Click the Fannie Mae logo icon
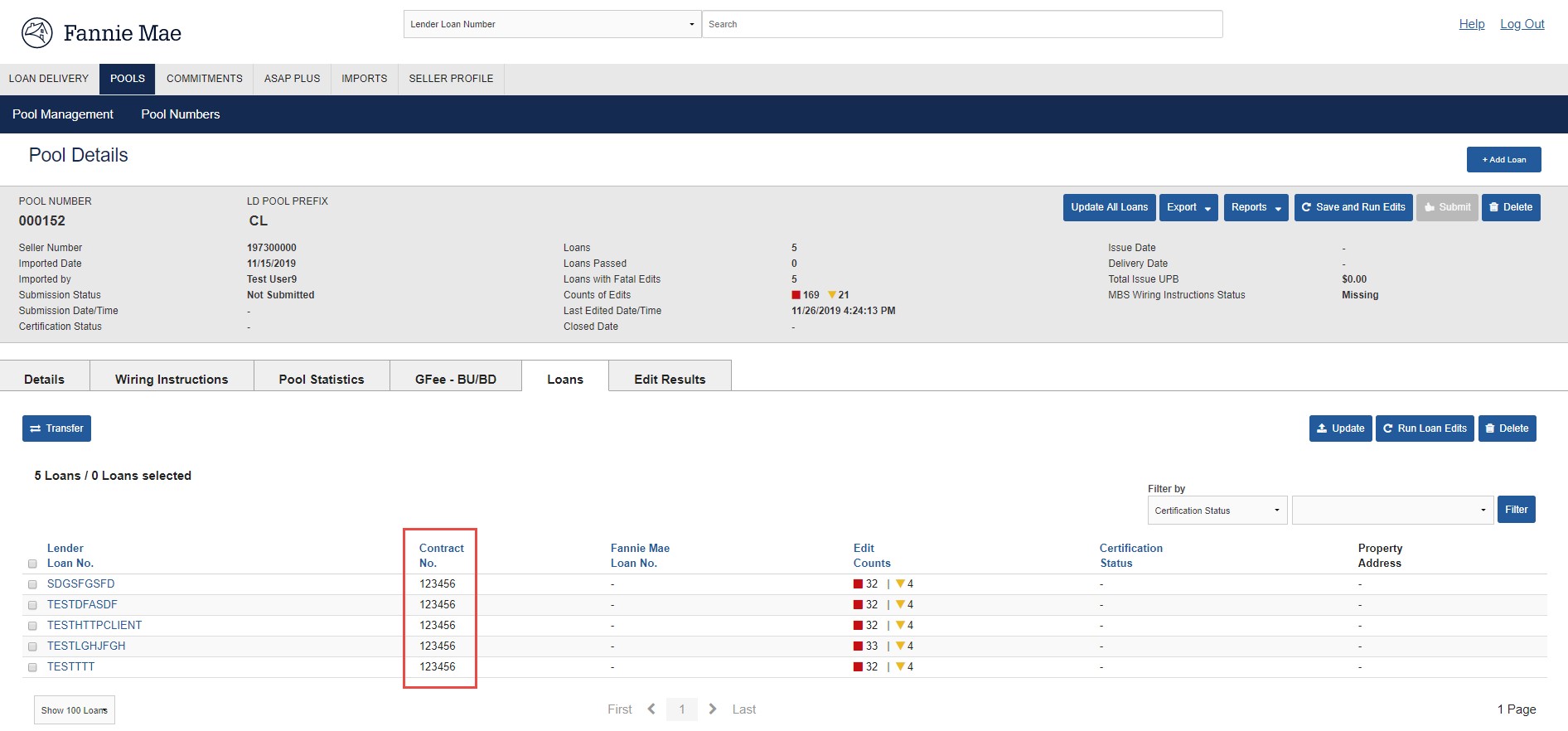Viewport: 1568px width, 731px height. coord(36,33)
